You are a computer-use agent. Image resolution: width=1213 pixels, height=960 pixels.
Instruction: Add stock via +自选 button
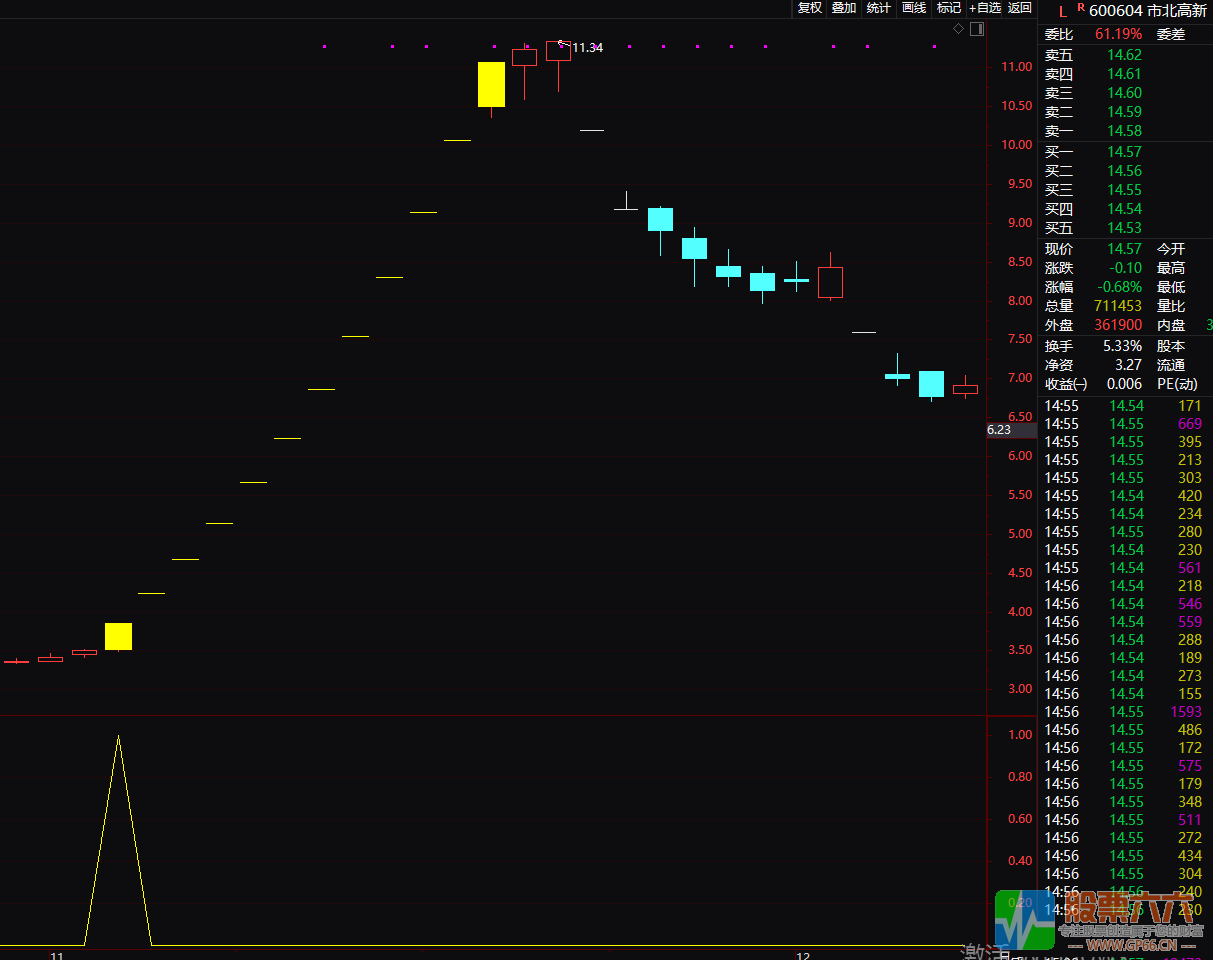click(984, 8)
